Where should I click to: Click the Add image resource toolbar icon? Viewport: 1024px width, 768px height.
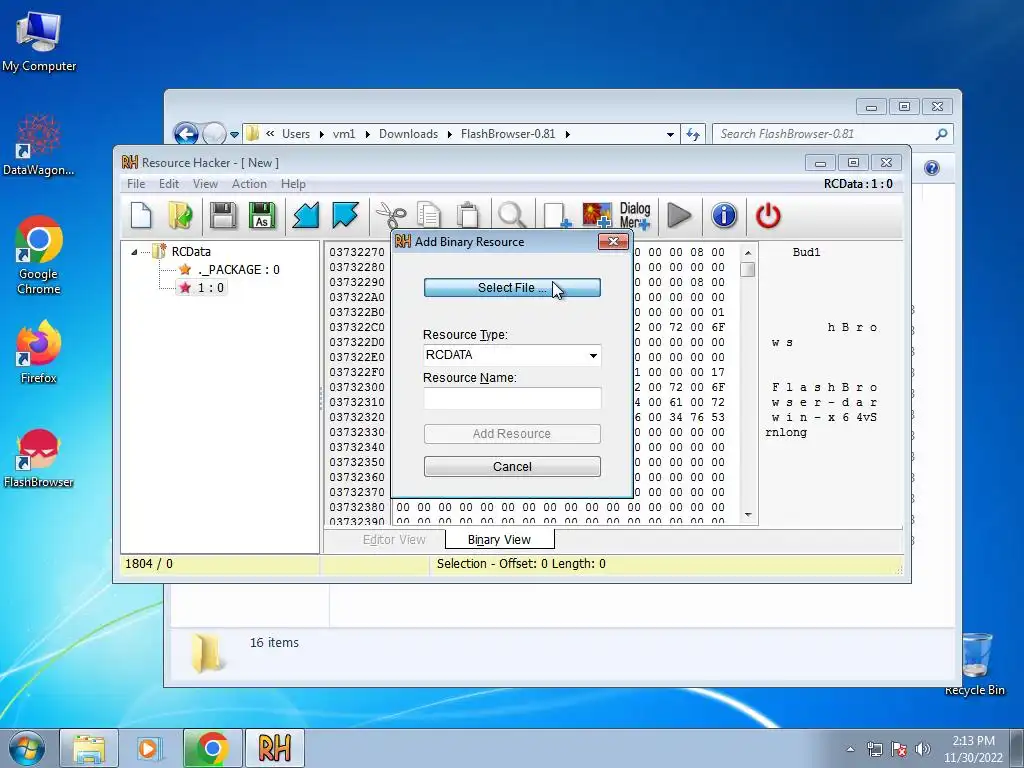pyautogui.click(x=597, y=216)
